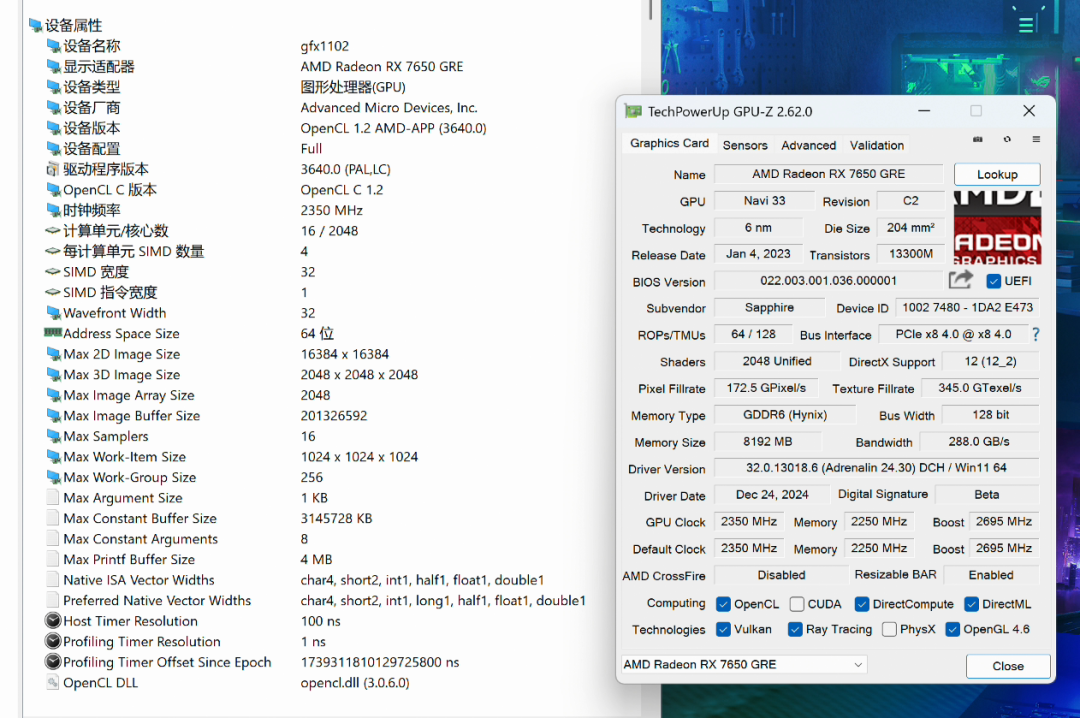Viewport: 1080px width, 718px height.
Task: Click the Bandwidth value 288.0 GB/s
Action: [x=979, y=442]
